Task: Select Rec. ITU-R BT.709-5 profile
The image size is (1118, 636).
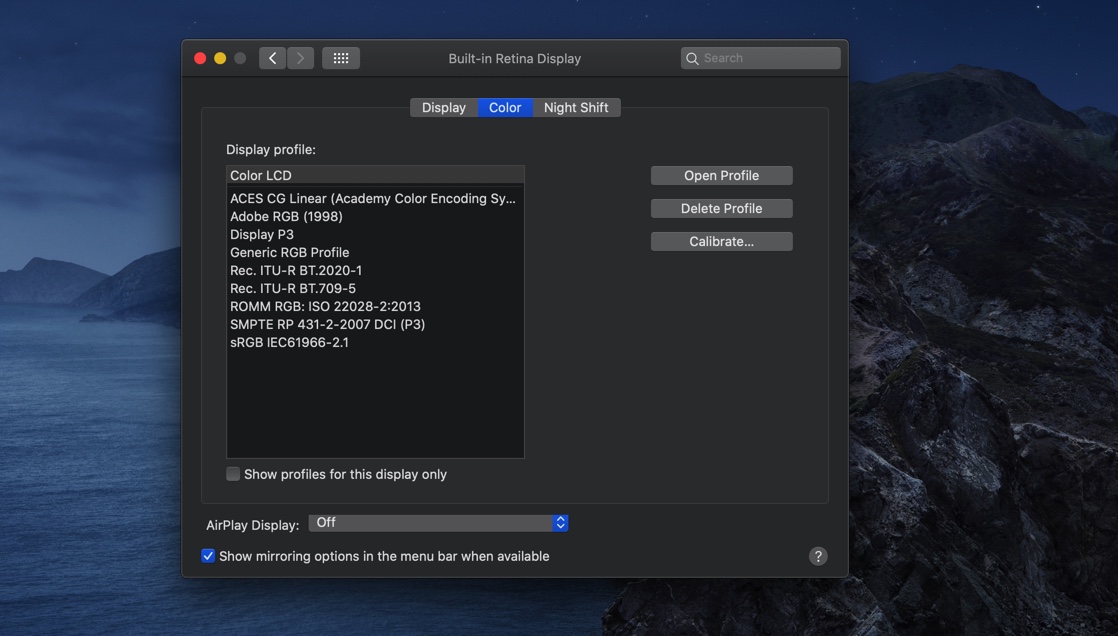Action: [375, 289]
